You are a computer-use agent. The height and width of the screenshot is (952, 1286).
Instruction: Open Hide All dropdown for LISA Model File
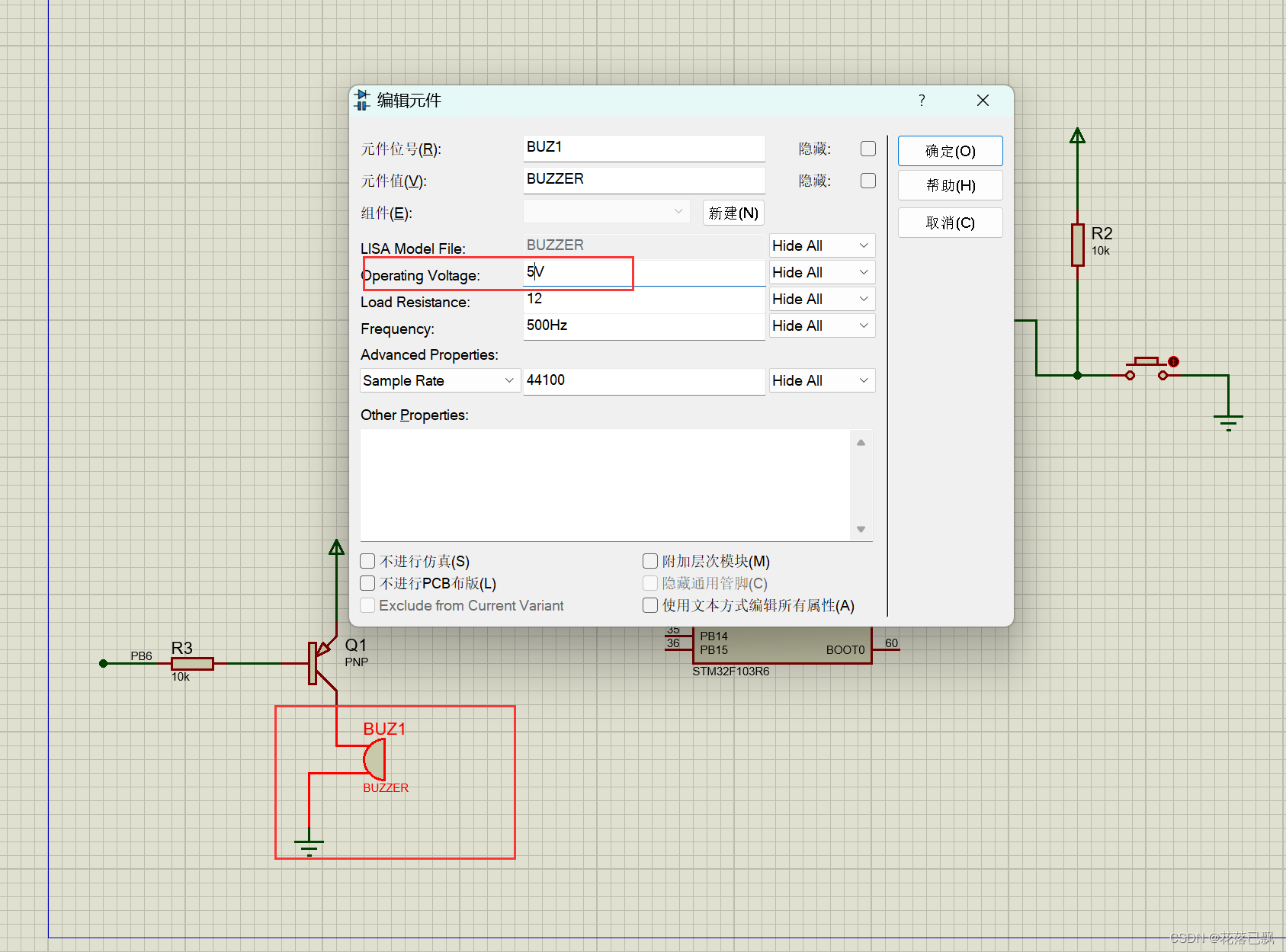click(822, 245)
